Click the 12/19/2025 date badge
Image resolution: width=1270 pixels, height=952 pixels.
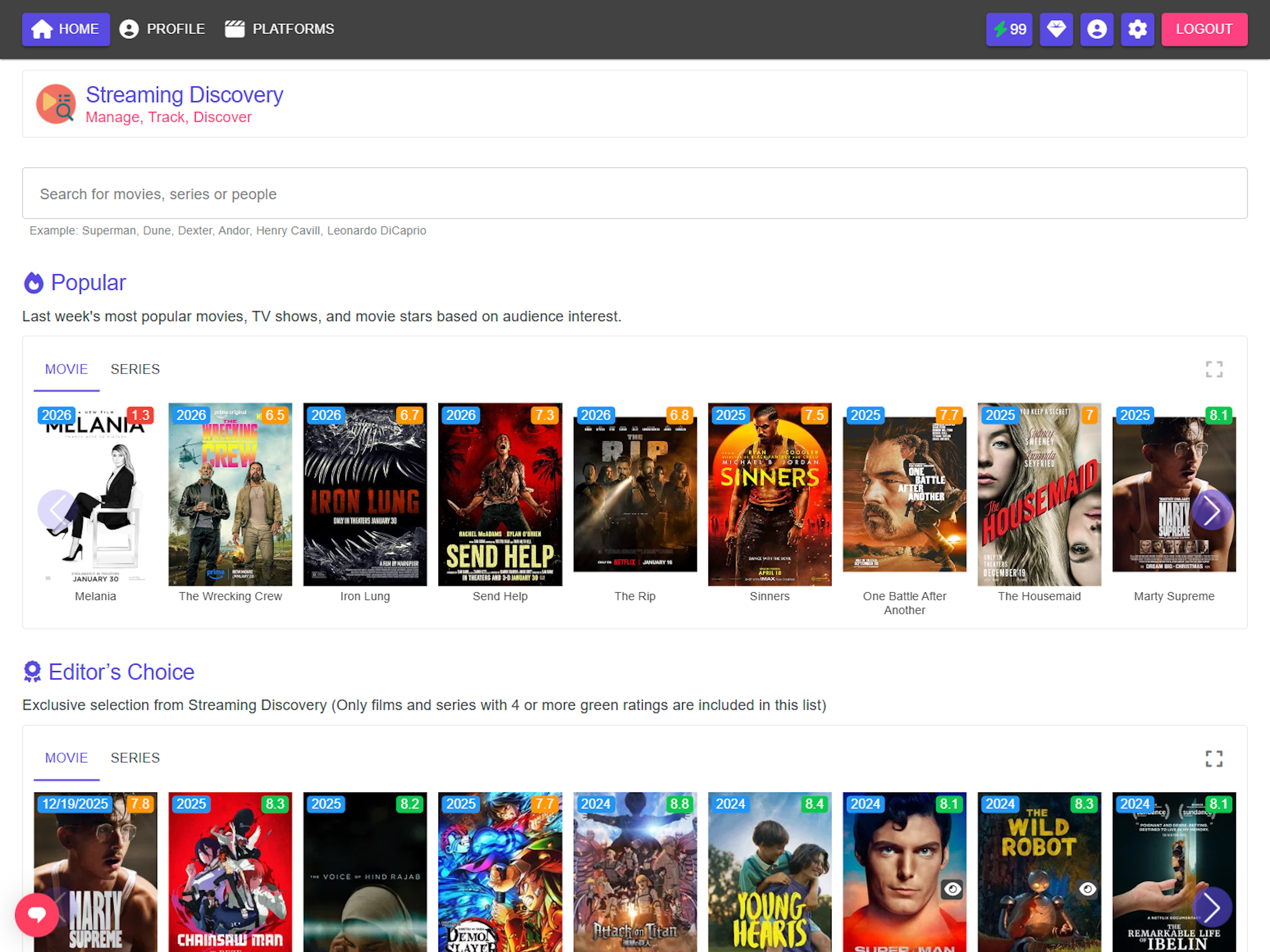[x=75, y=804]
